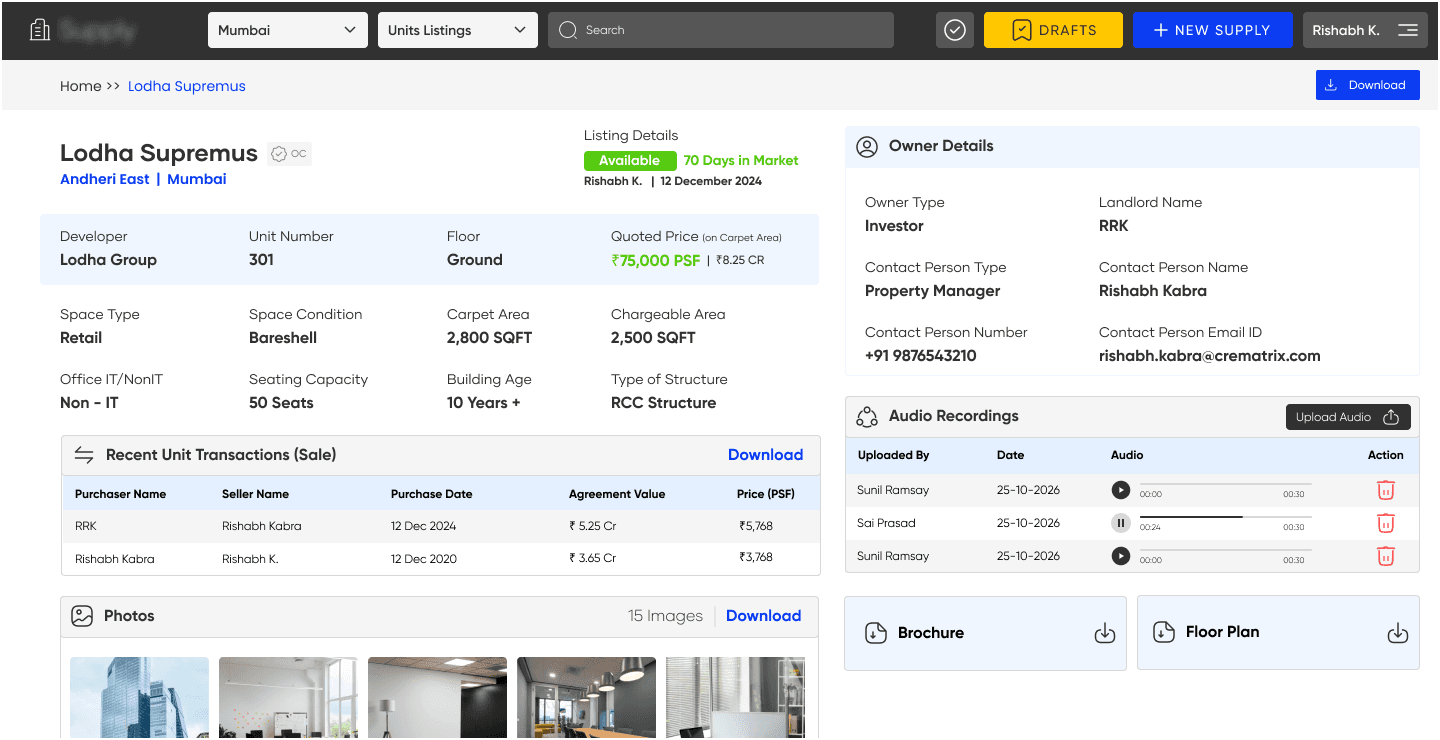Viewport: 1440px width, 740px height.
Task: Open the second photo thumbnail with white office
Action: 288,698
